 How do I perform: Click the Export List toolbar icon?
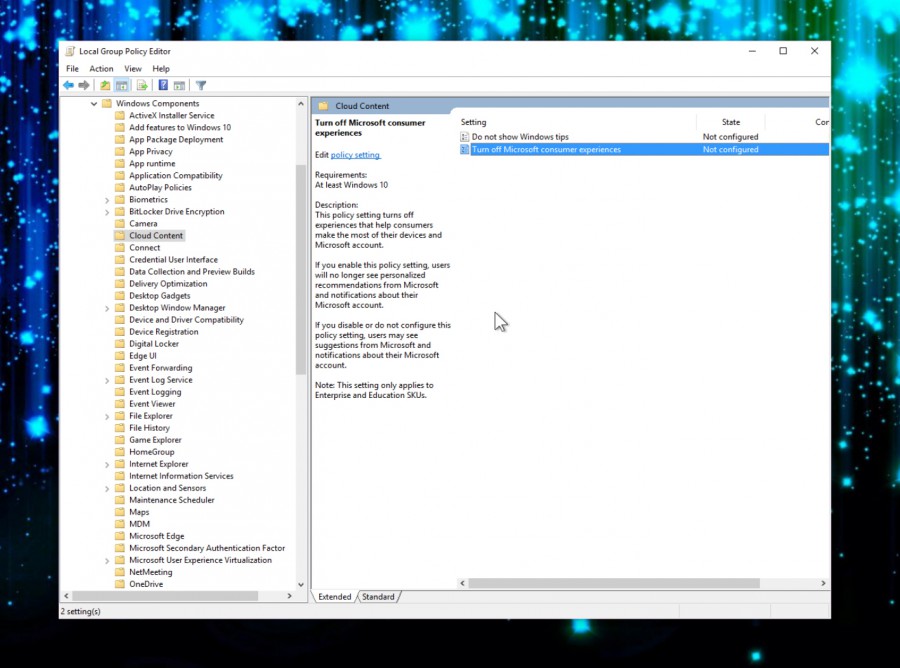(140, 85)
